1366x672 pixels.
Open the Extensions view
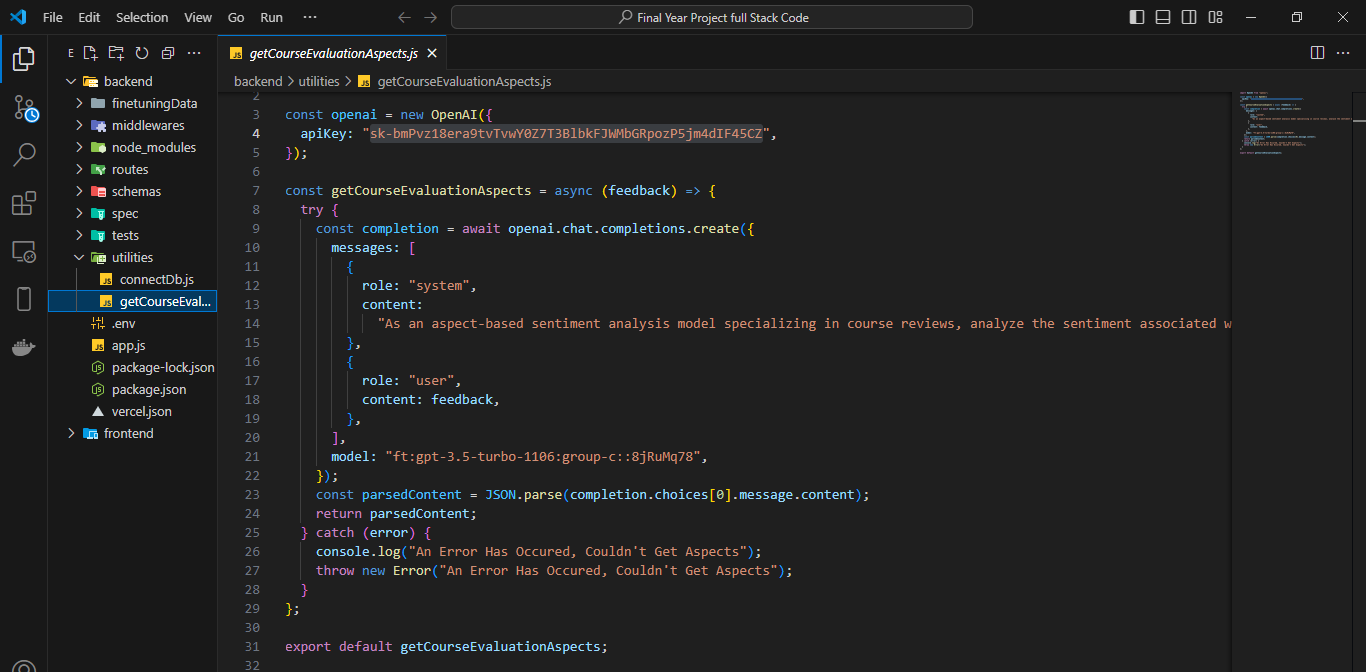point(22,203)
